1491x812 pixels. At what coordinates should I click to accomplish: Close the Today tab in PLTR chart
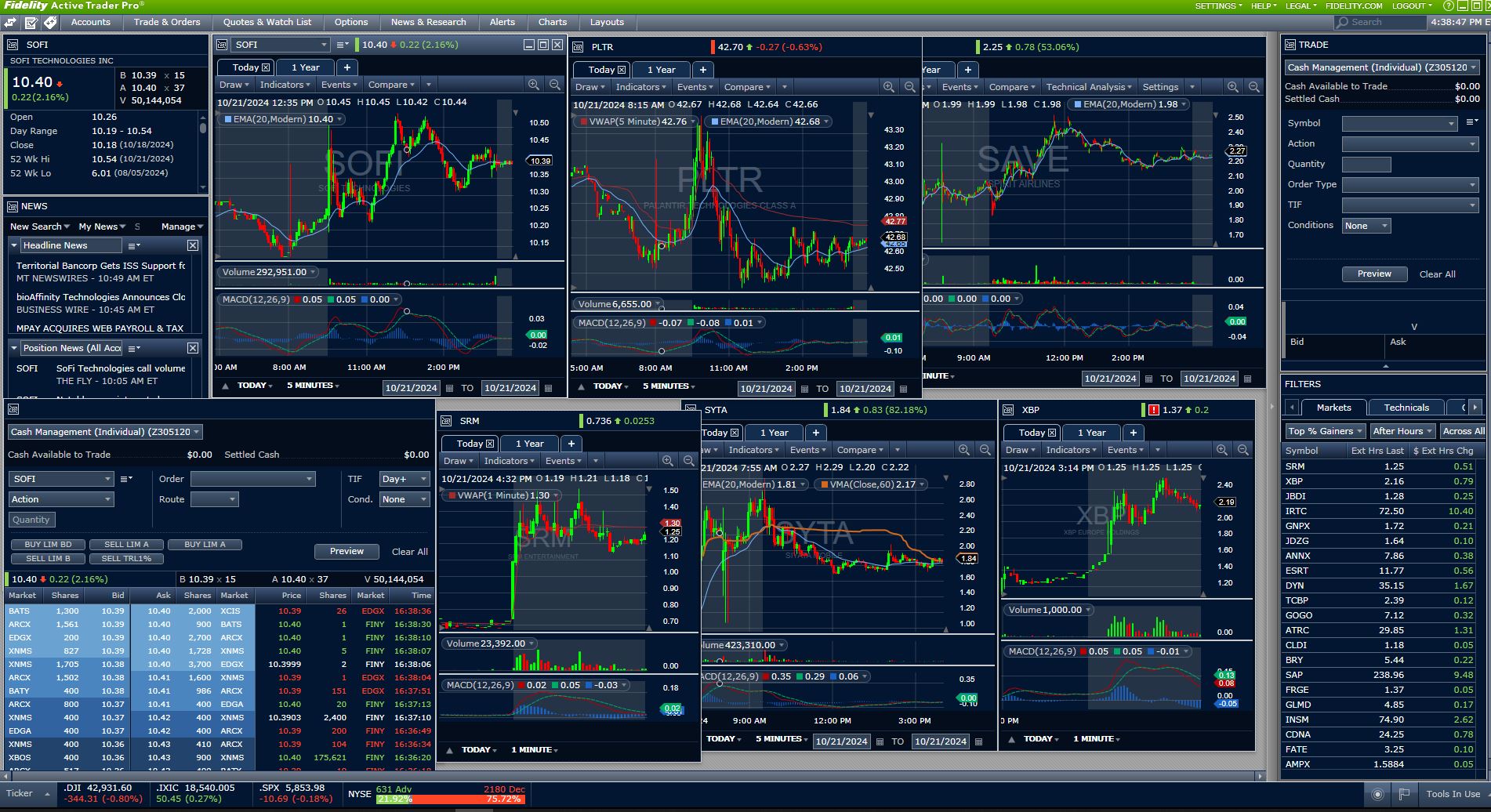coord(622,70)
